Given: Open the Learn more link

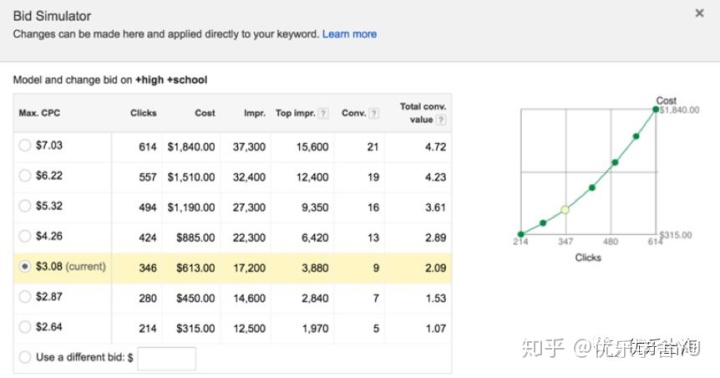Looking at the screenshot, I should 349,34.
